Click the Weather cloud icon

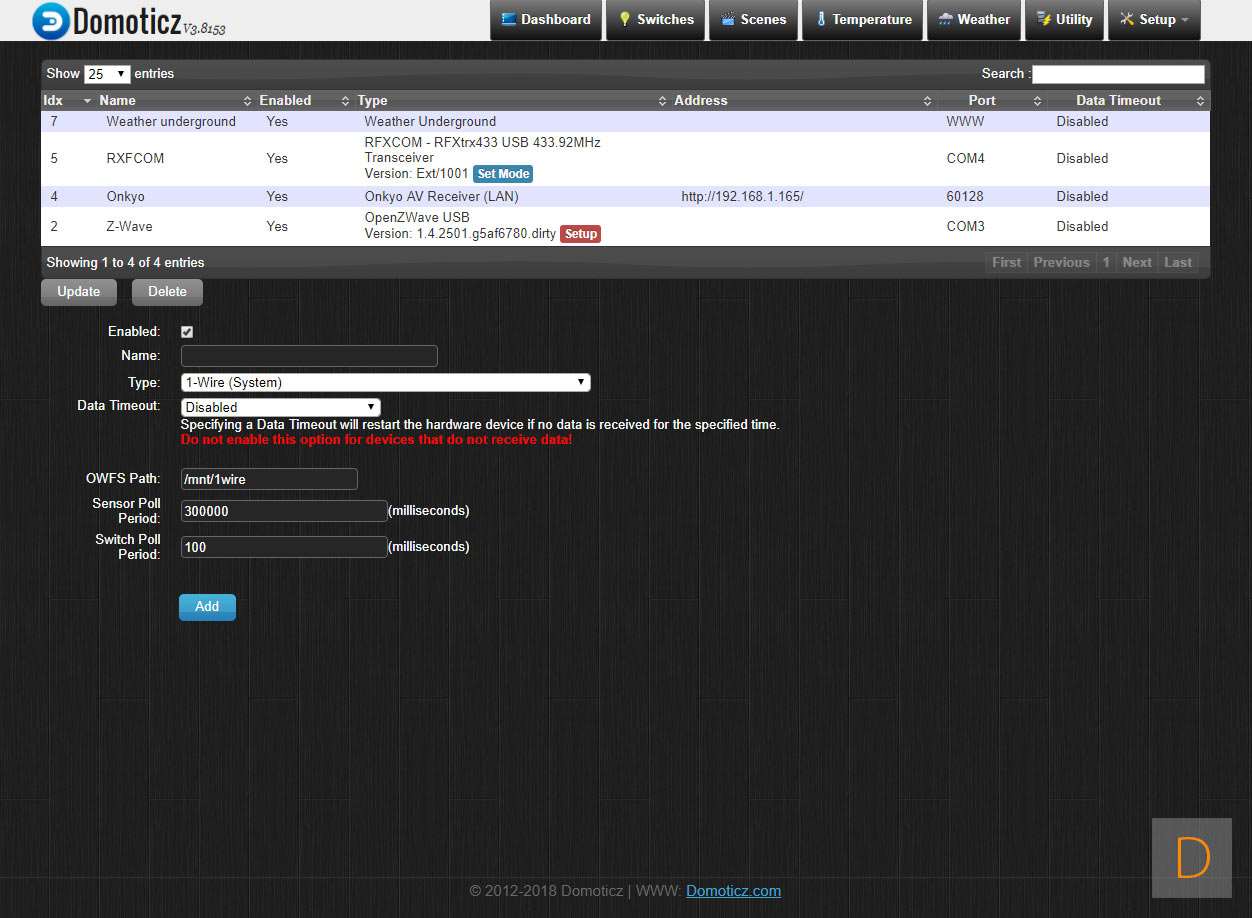pyautogui.click(x=945, y=20)
